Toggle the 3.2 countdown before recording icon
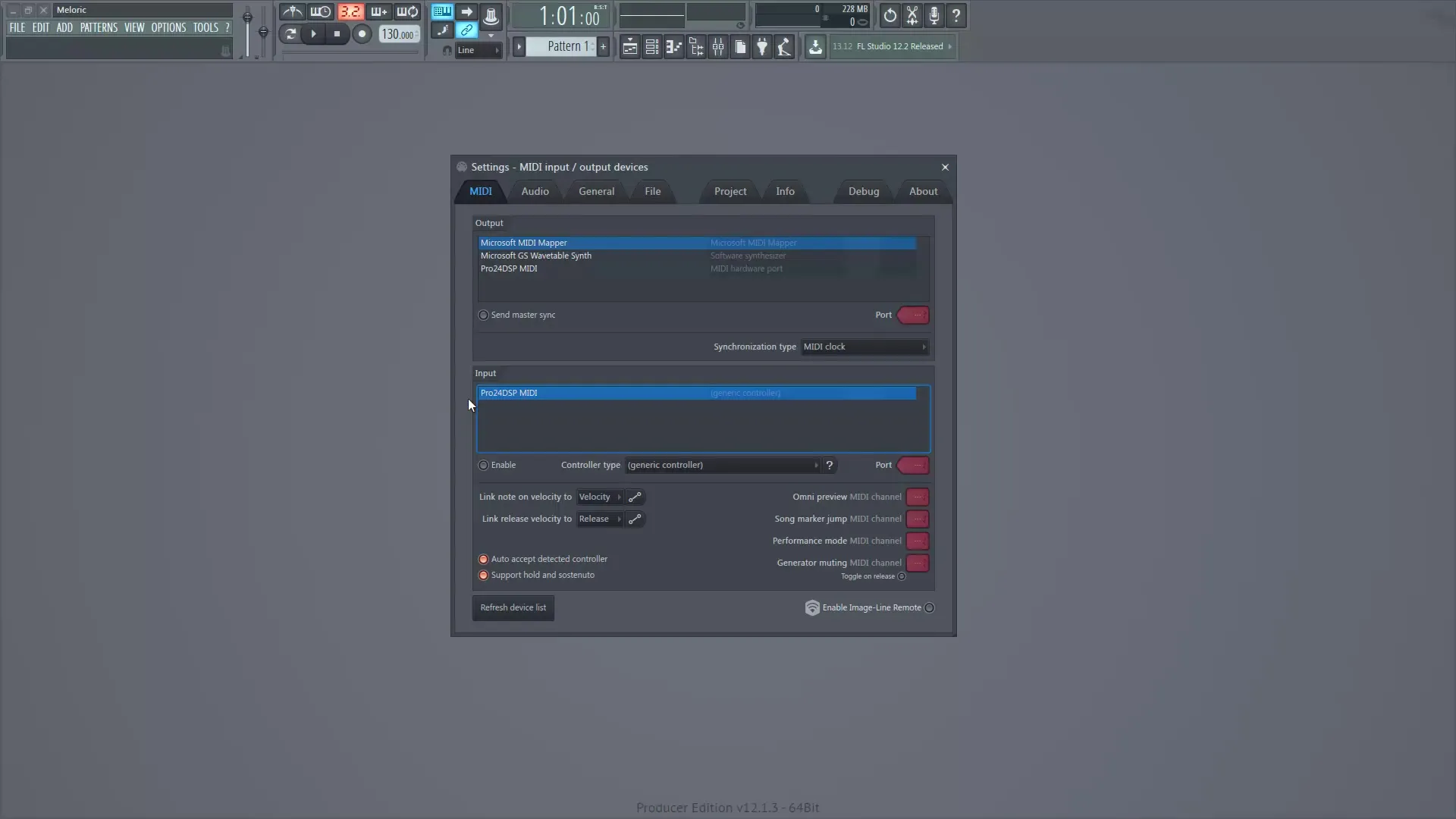The image size is (1456, 819). pos(350,12)
